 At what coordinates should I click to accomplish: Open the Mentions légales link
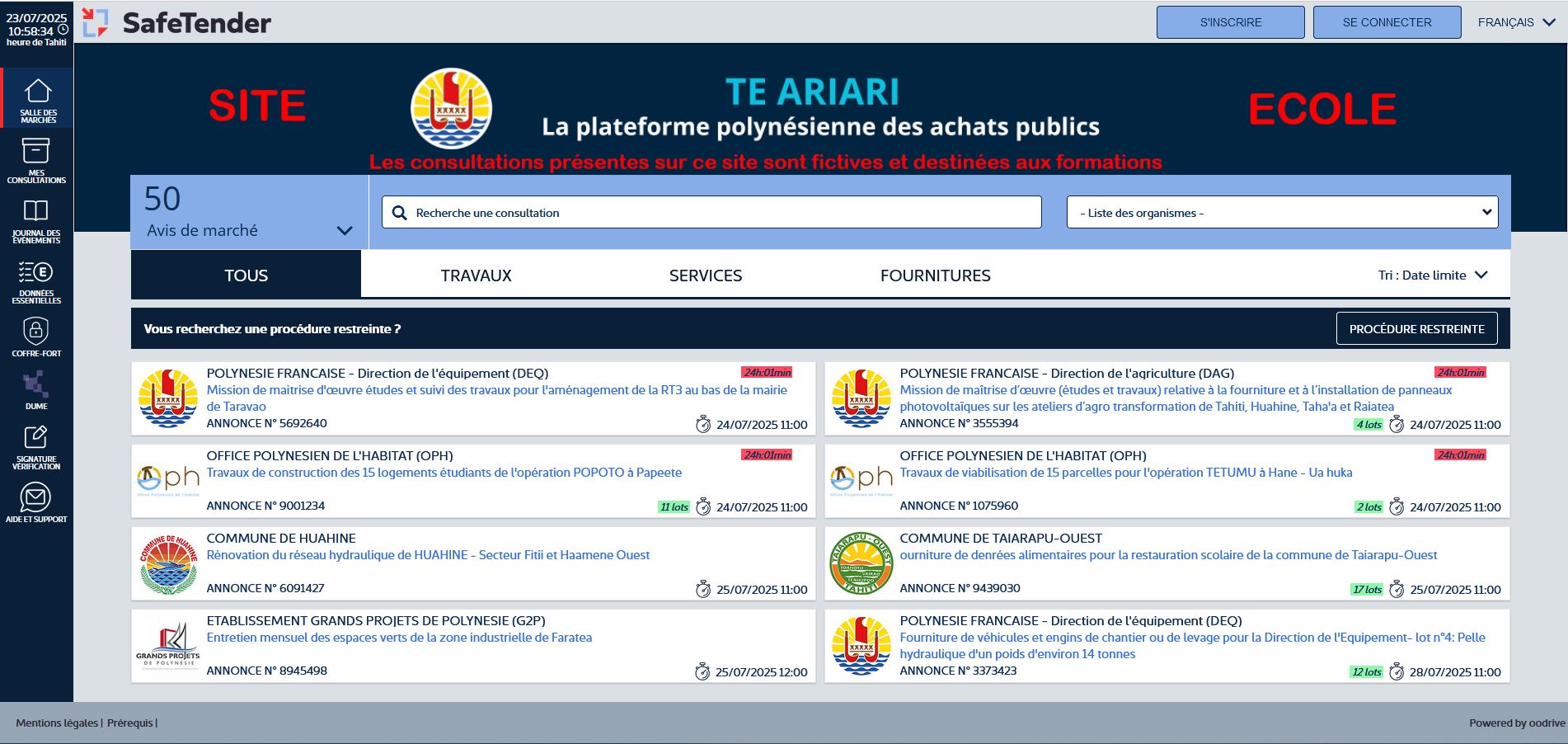pyautogui.click(x=57, y=723)
